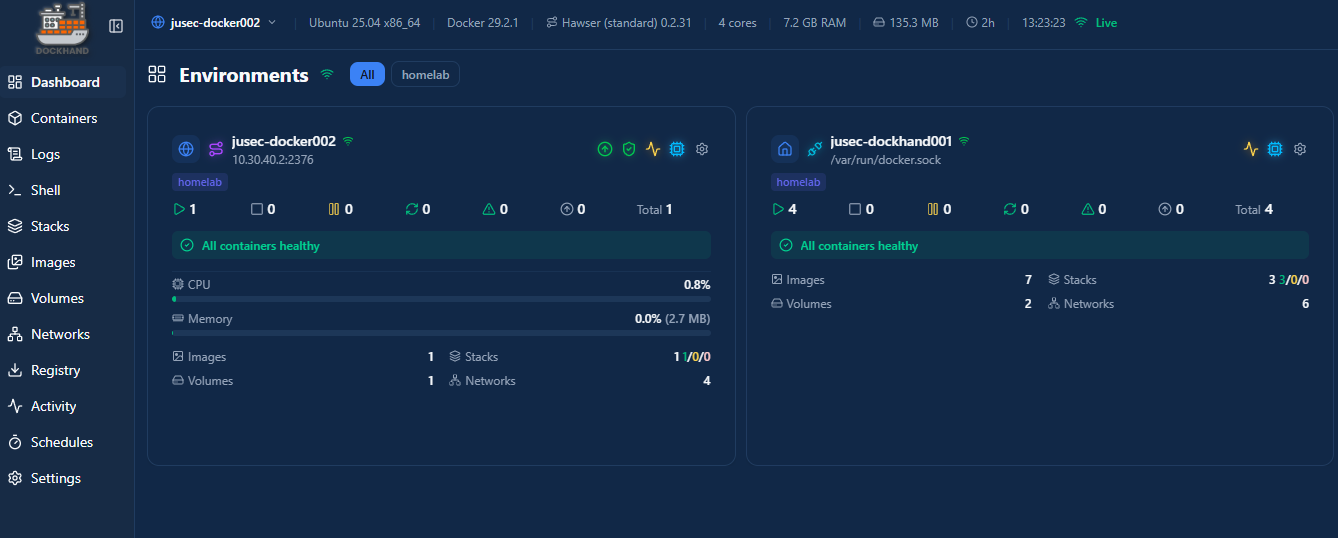
Task: Go to Stacks in the sidebar
Action: [x=50, y=226]
